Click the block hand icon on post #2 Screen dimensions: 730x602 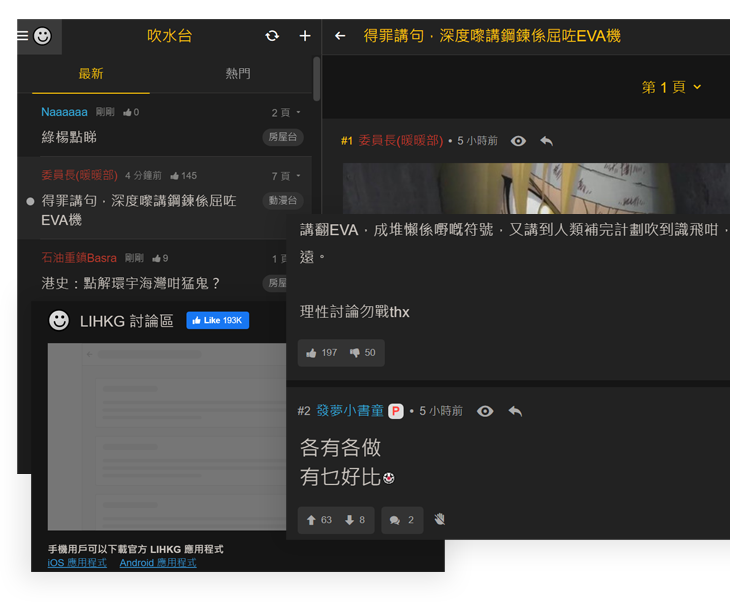pyautogui.click(x=440, y=519)
